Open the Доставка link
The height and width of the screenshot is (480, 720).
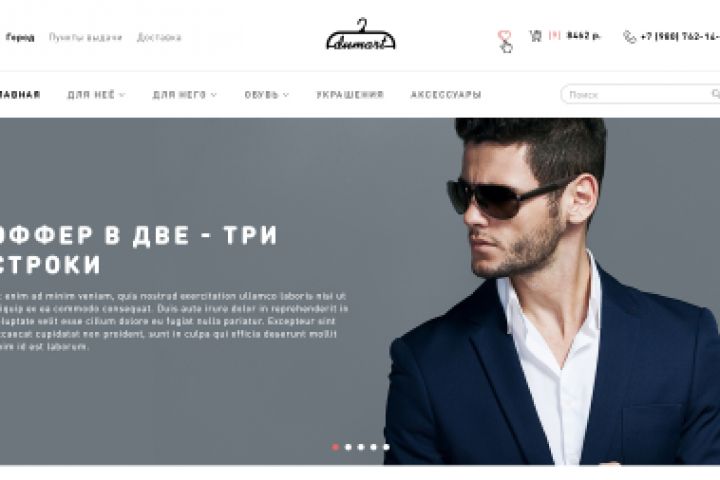click(159, 37)
